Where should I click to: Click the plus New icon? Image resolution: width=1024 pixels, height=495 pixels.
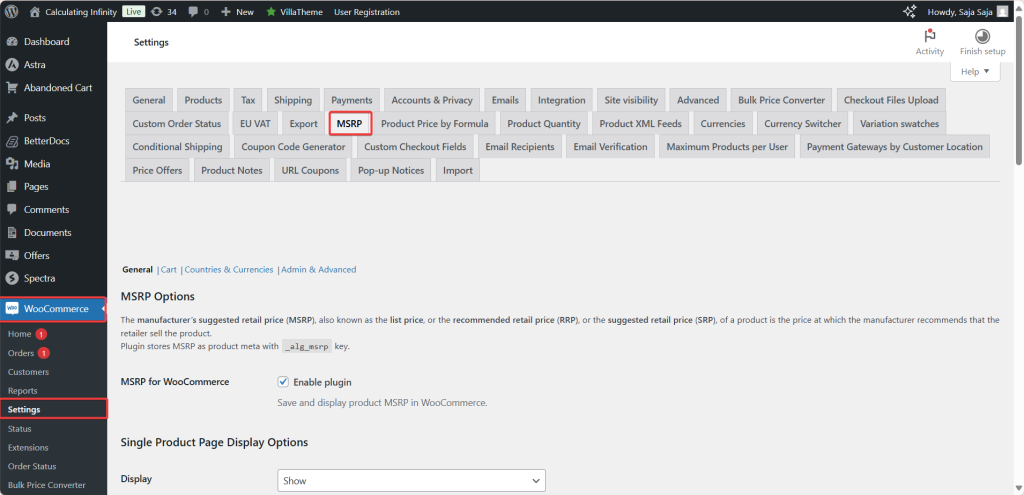(x=226, y=12)
